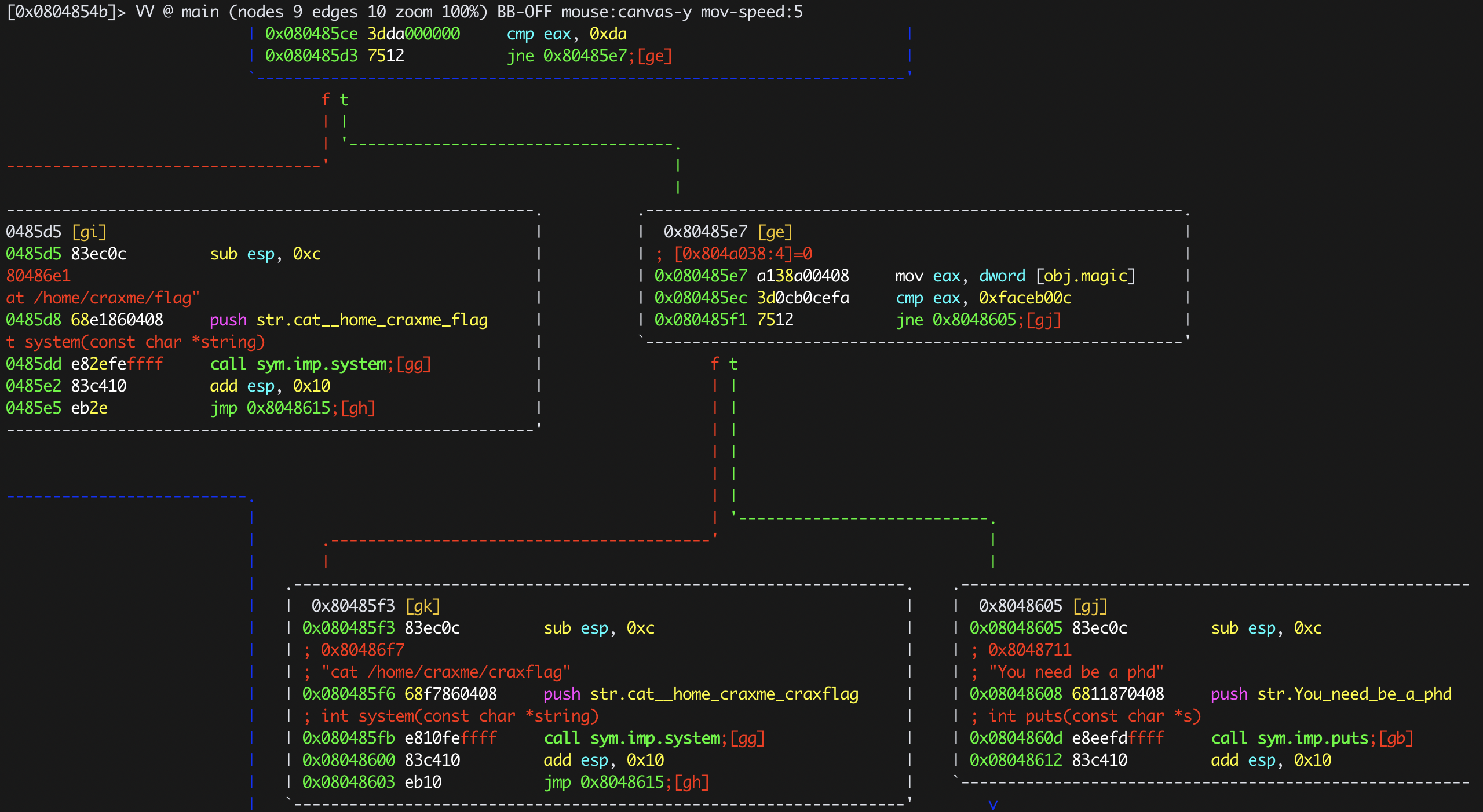Click the opcode bytes 3d0cb0cefa
The width and height of the screenshot is (1483, 812).
coord(803,298)
